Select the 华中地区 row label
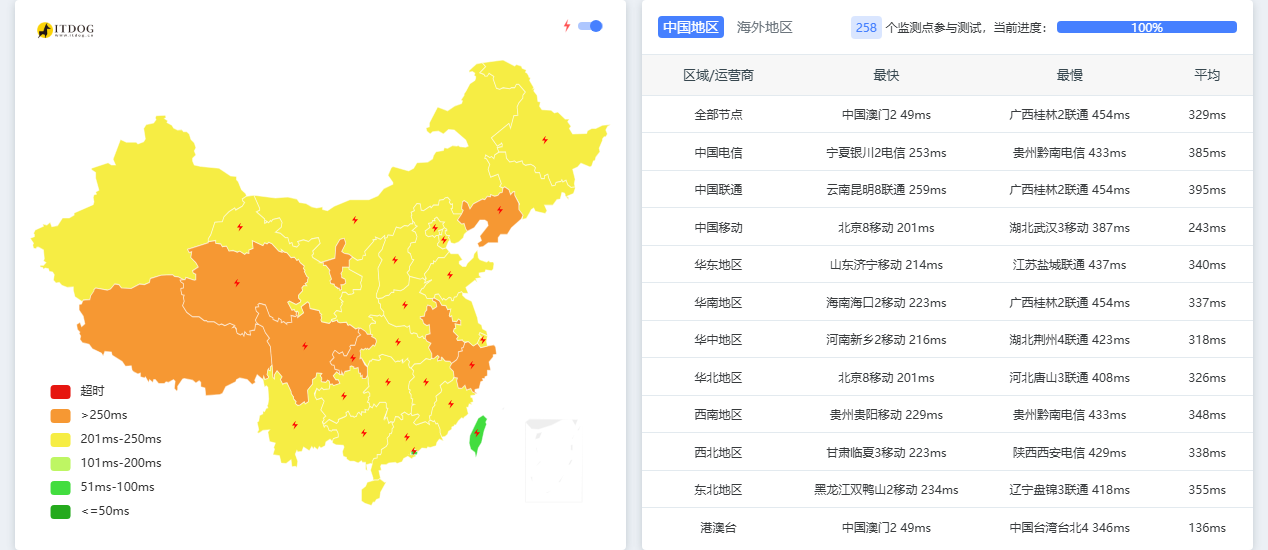This screenshot has height=550, width=1268. tap(719, 340)
